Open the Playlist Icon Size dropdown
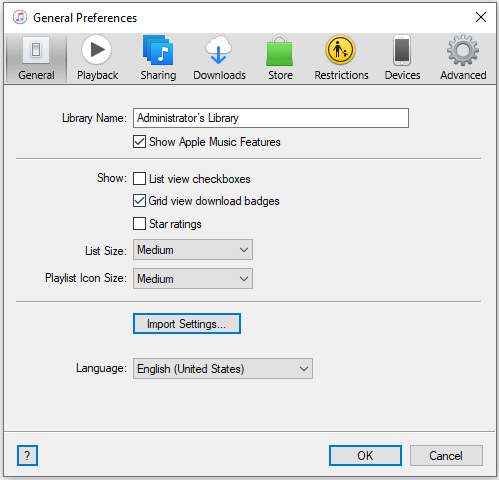The image size is (499, 480). (x=193, y=279)
